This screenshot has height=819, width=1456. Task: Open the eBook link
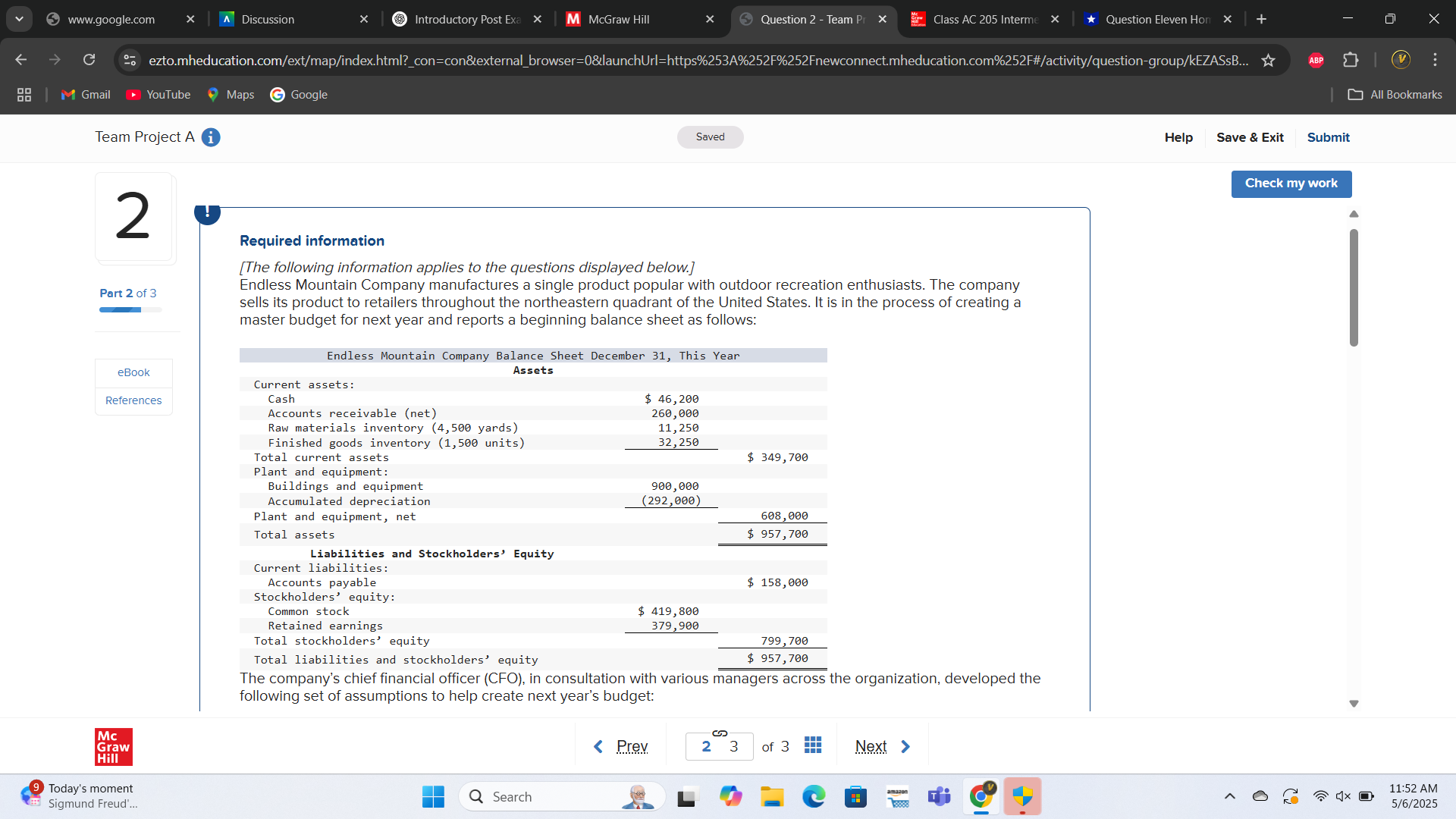point(133,372)
